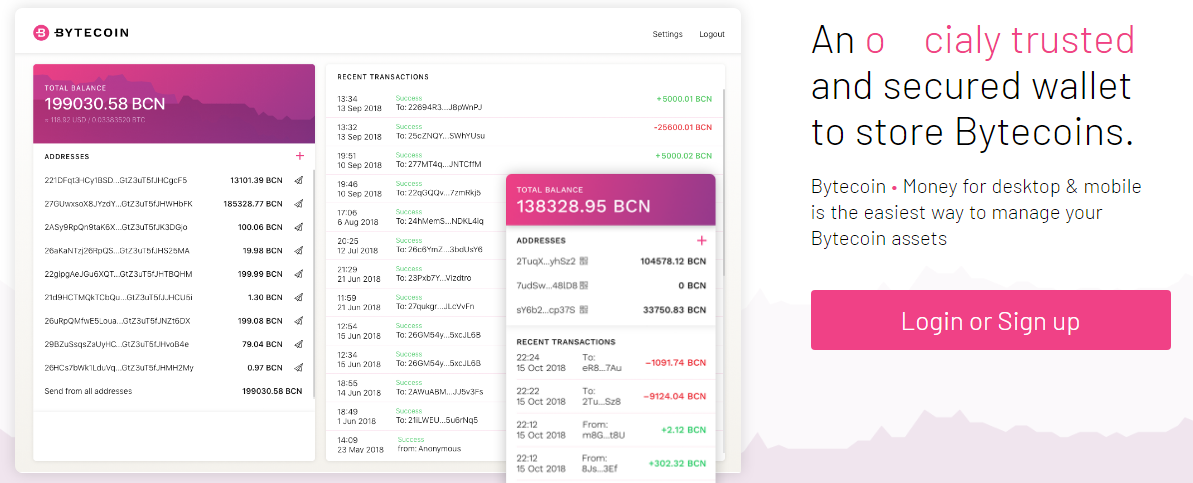This screenshot has height=483, width=1193.
Task: Open mobile transaction +2.12 BCN
Action: point(611,429)
